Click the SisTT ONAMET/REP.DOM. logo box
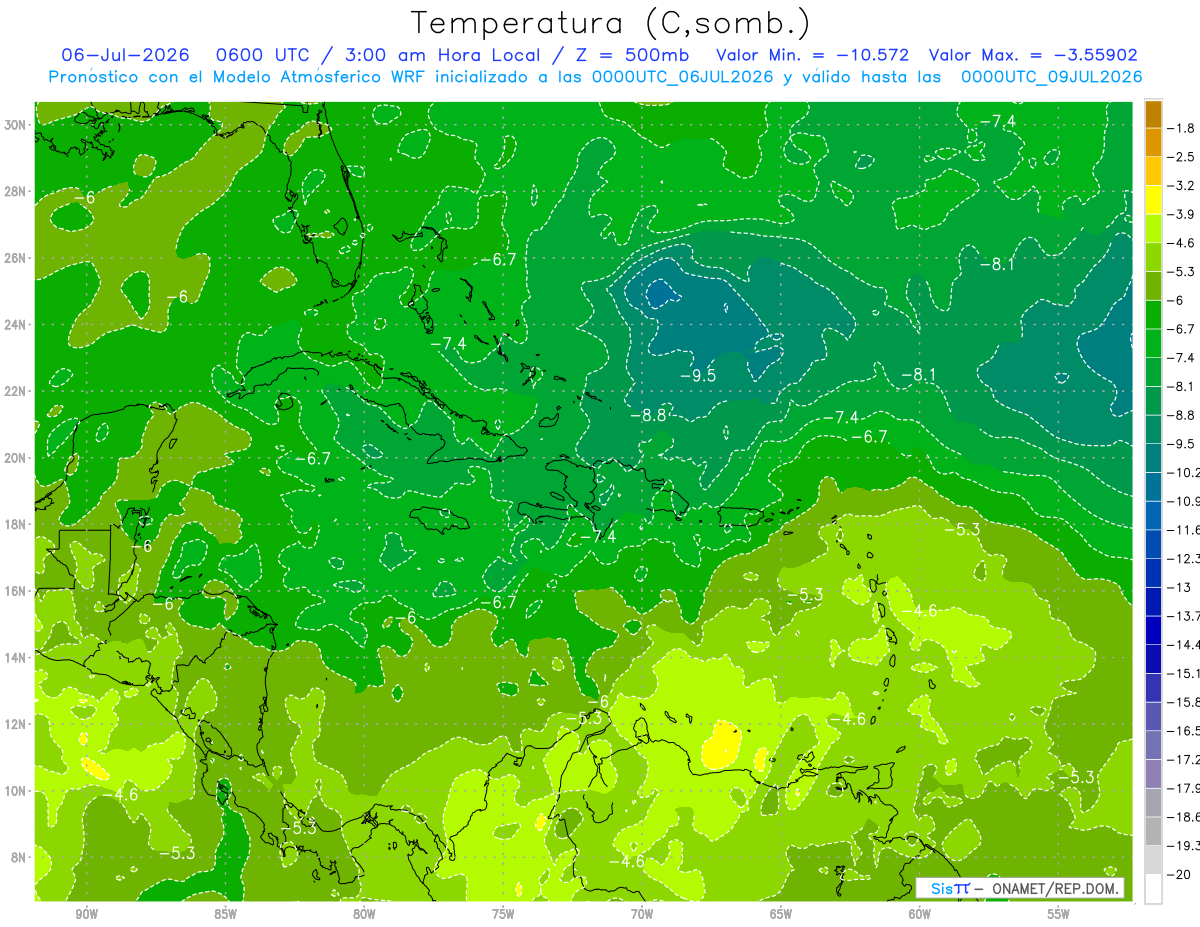This screenshot has width=1200, height=927. pyautogui.click(x=1020, y=888)
